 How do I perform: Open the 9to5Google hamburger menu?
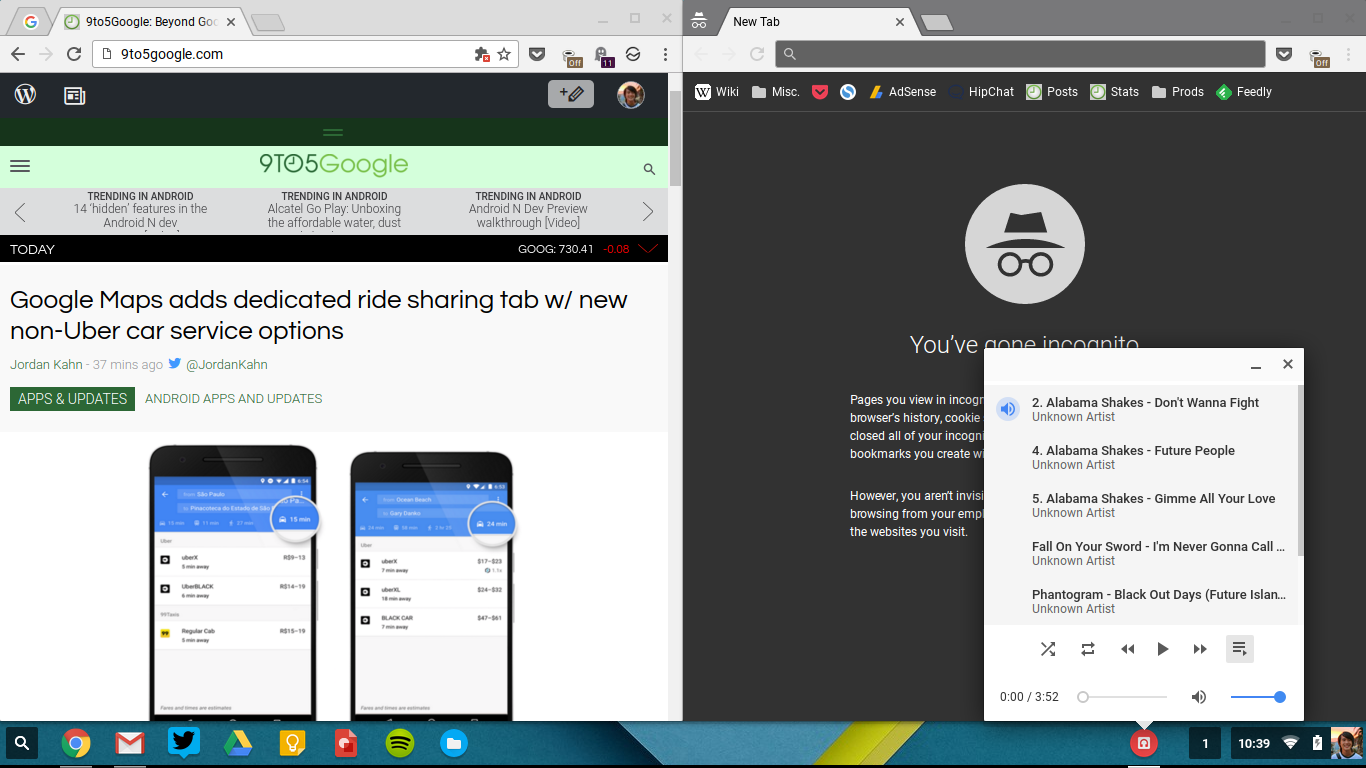tap(20, 167)
